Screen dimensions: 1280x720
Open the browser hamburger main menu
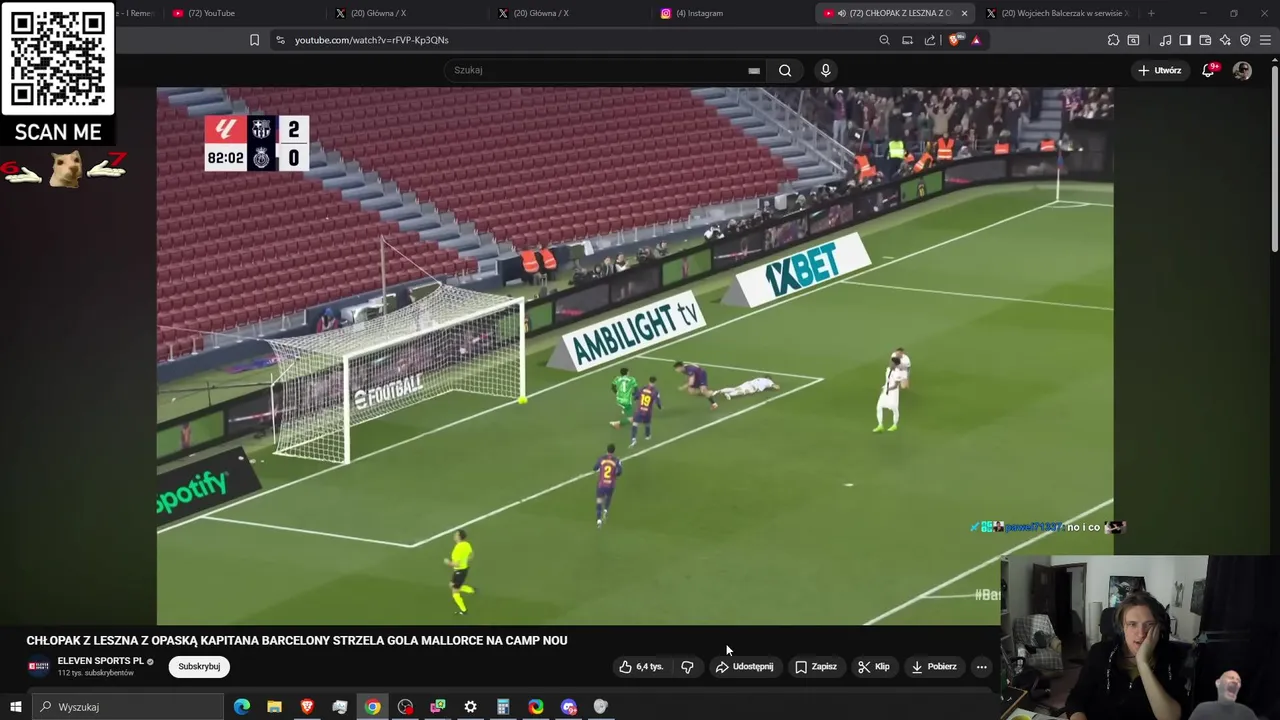tap(1265, 40)
